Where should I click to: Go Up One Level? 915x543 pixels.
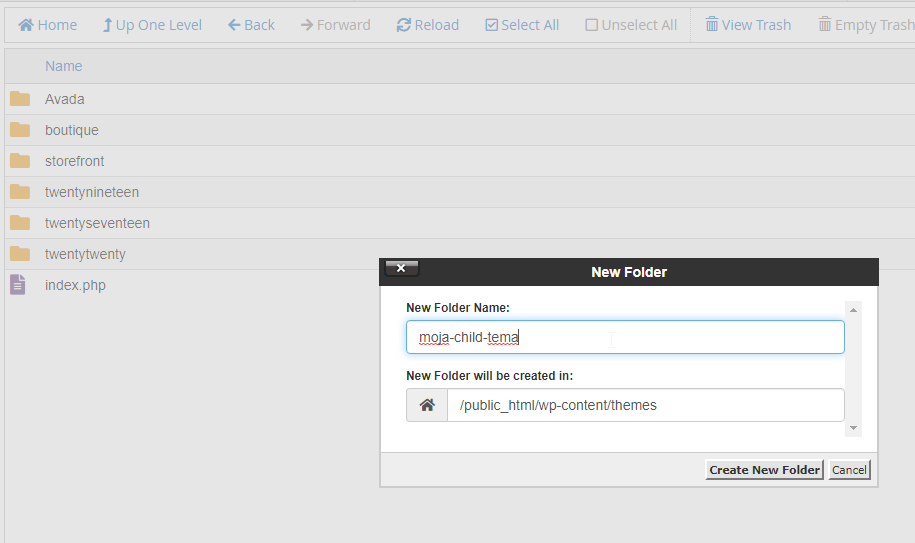pos(152,25)
